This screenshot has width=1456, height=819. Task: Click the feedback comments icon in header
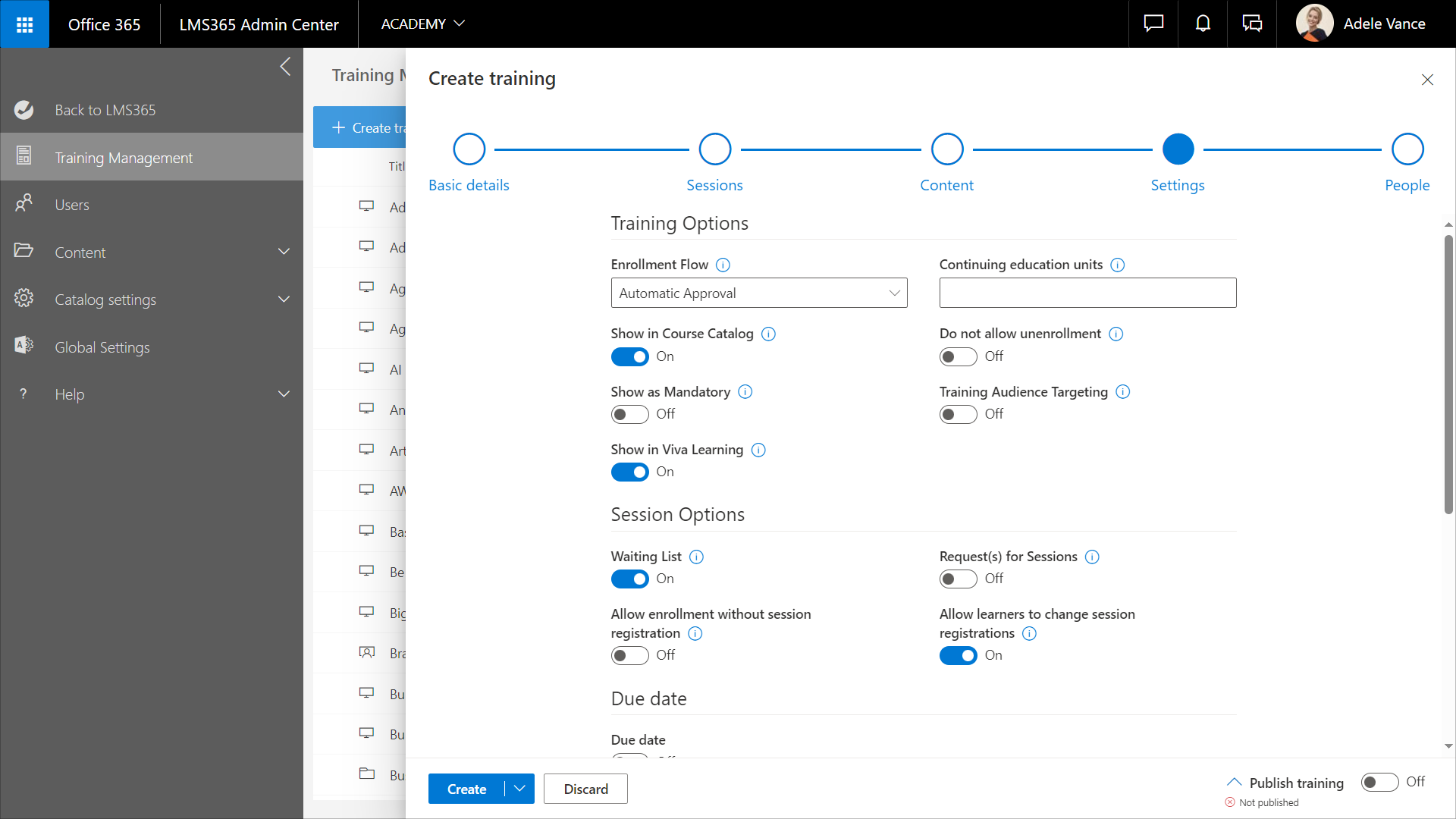point(1252,24)
